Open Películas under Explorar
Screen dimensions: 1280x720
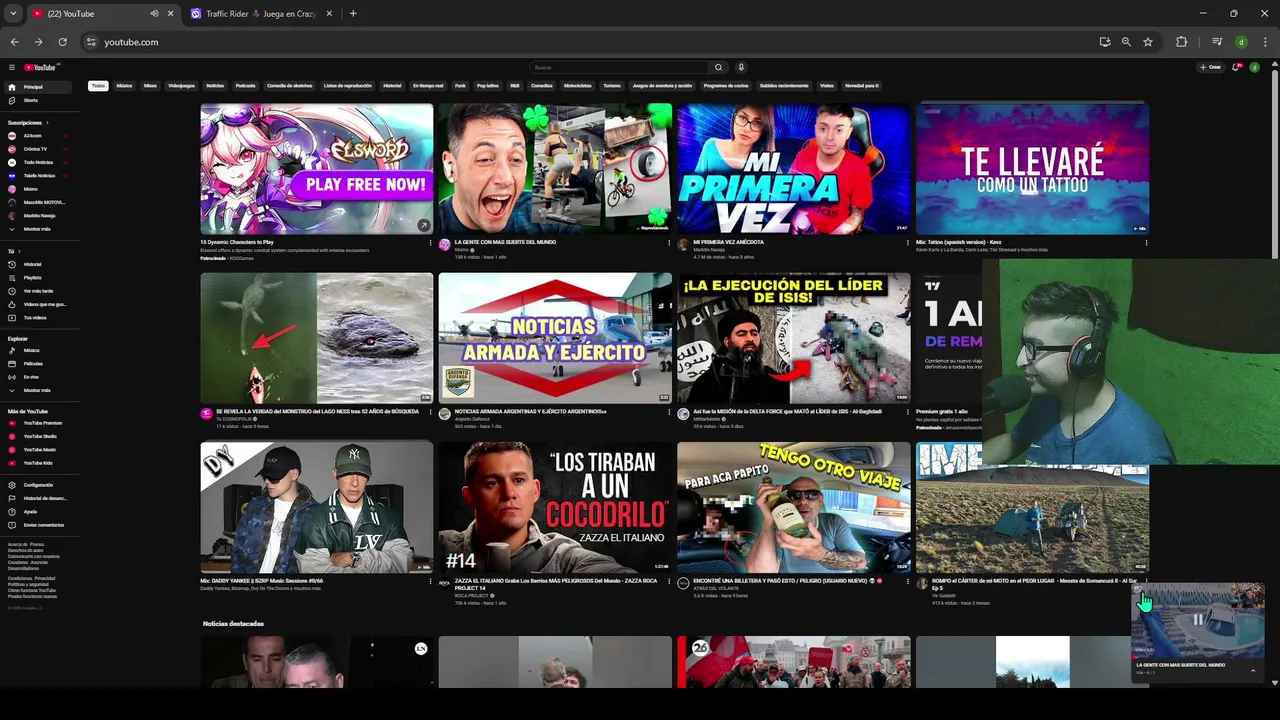click(x=38, y=363)
